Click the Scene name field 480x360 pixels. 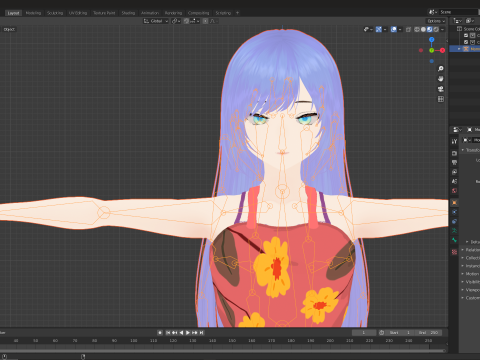click(x=459, y=12)
